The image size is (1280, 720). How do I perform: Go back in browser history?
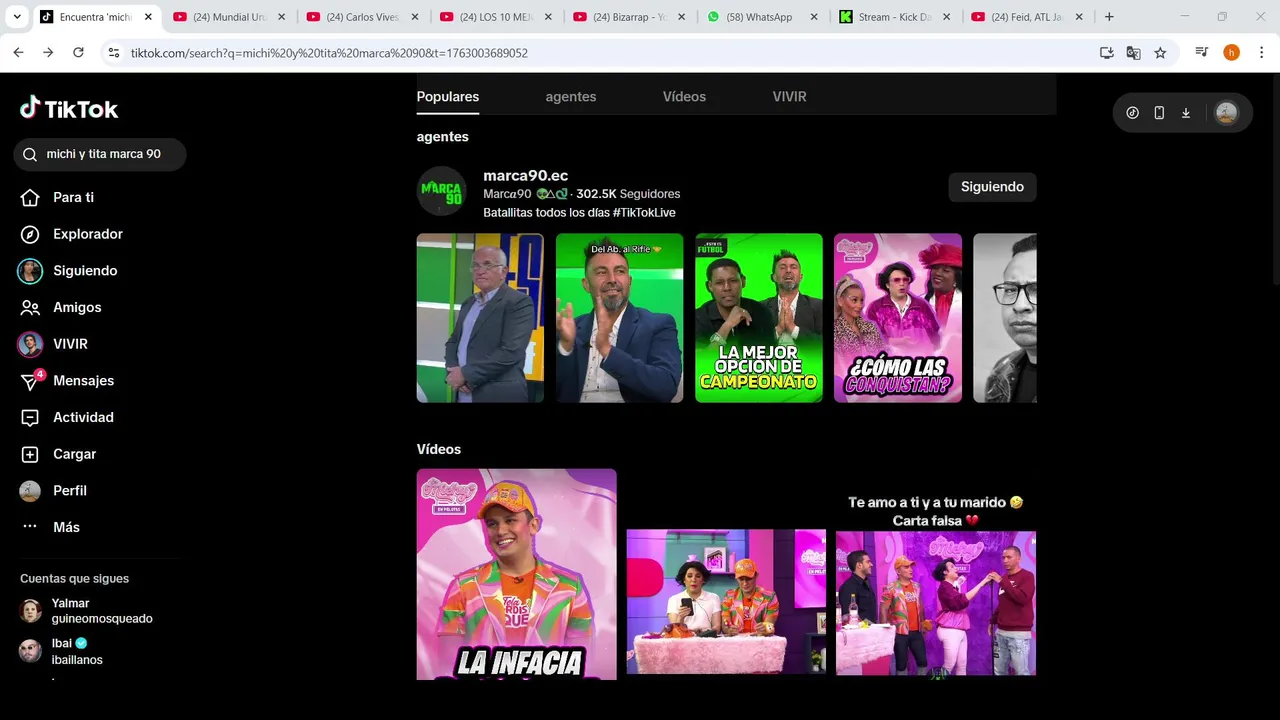pos(19,53)
